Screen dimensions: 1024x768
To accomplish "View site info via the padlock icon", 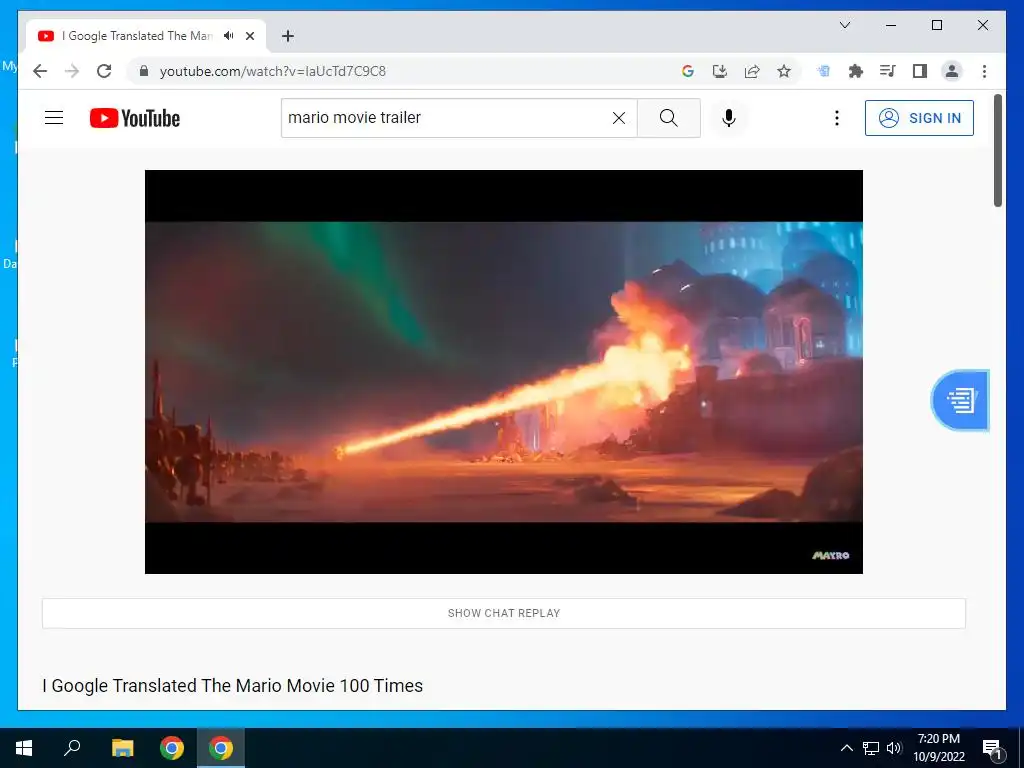I will [x=144, y=71].
